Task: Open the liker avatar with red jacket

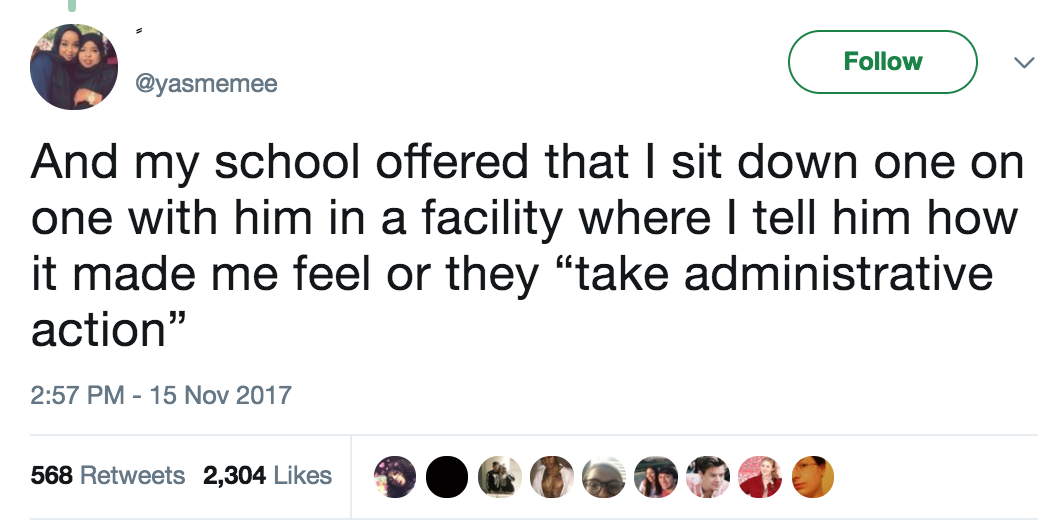Action: tap(760, 477)
